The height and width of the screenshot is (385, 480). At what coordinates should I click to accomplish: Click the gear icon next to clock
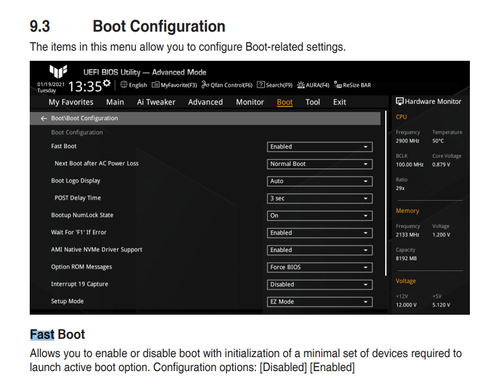[107, 83]
